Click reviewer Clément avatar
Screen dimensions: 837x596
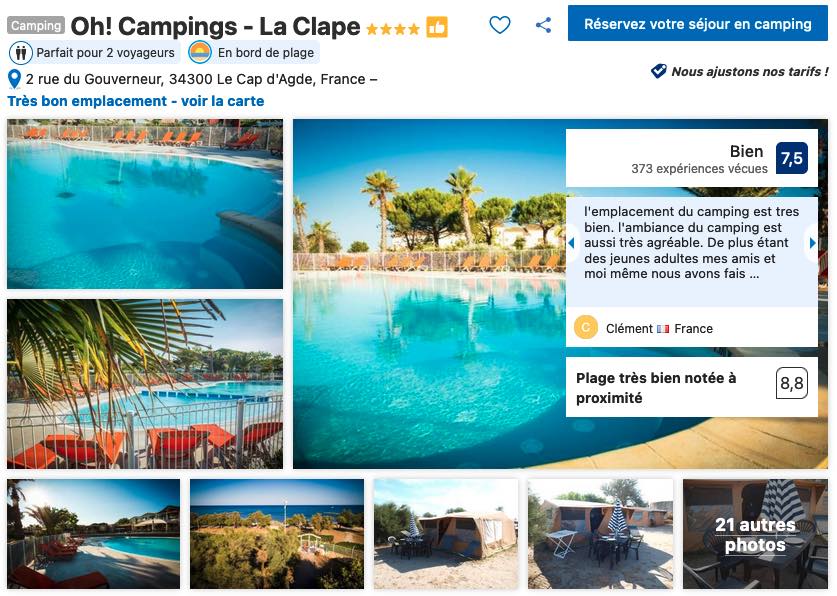(x=587, y=328)
